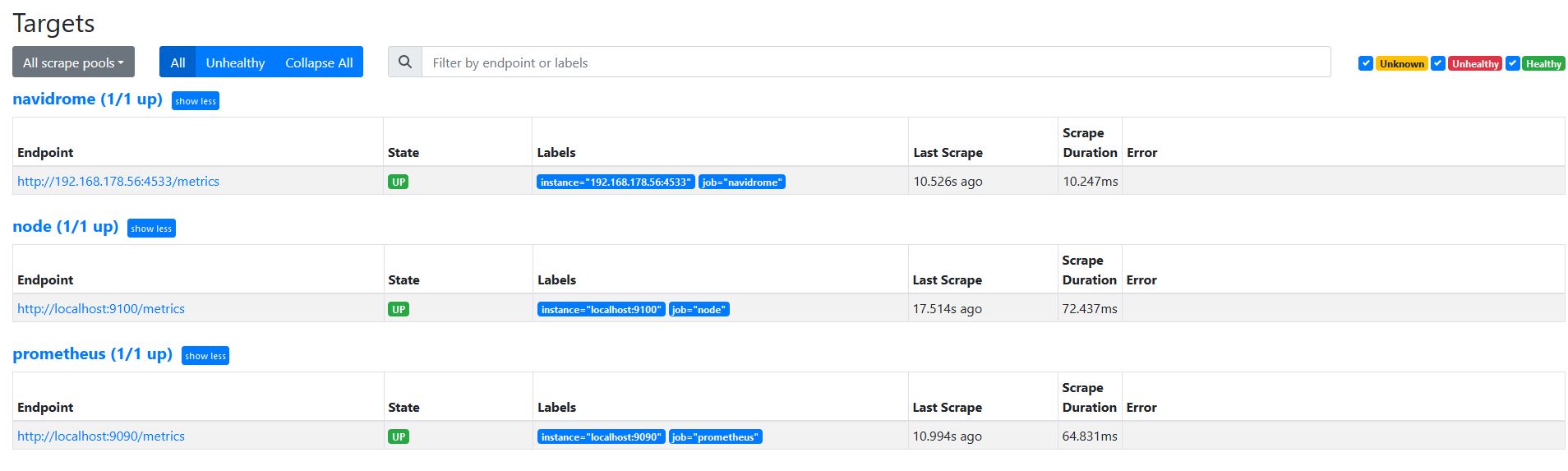Screen dimensions: 1568x471
Task: Click the search magnifier icon
Action: pyautogui.click(x=404, y=62)
